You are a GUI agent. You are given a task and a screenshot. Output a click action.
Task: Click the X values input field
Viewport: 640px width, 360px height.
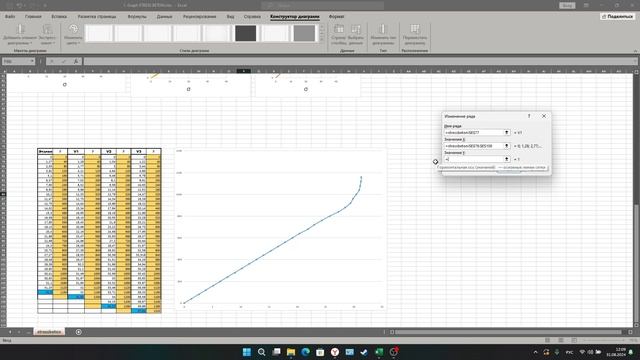tap(474, 146)
